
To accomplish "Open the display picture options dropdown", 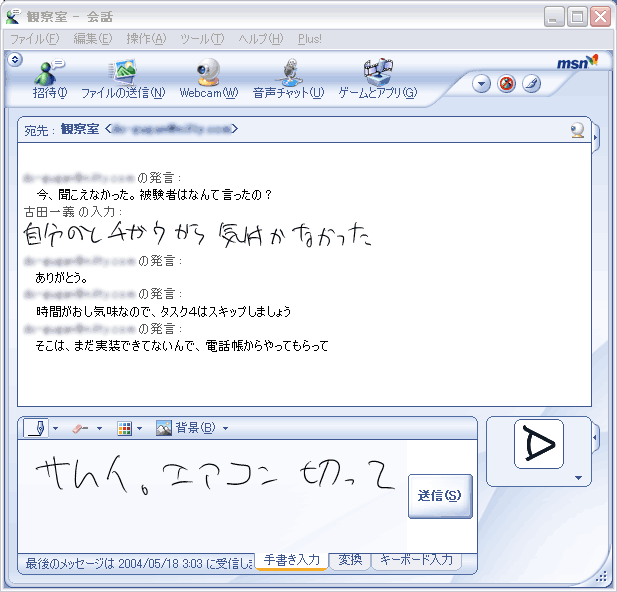I will [578, 478].
